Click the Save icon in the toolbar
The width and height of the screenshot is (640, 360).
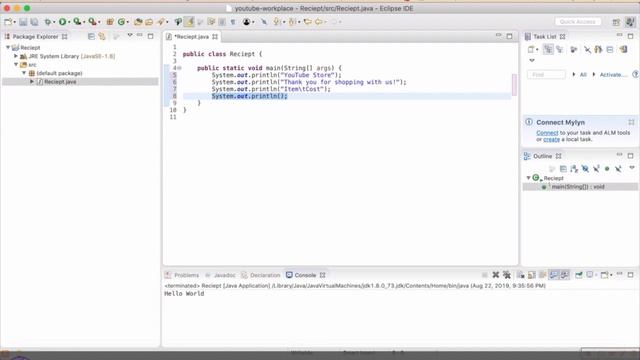(23, 22)
